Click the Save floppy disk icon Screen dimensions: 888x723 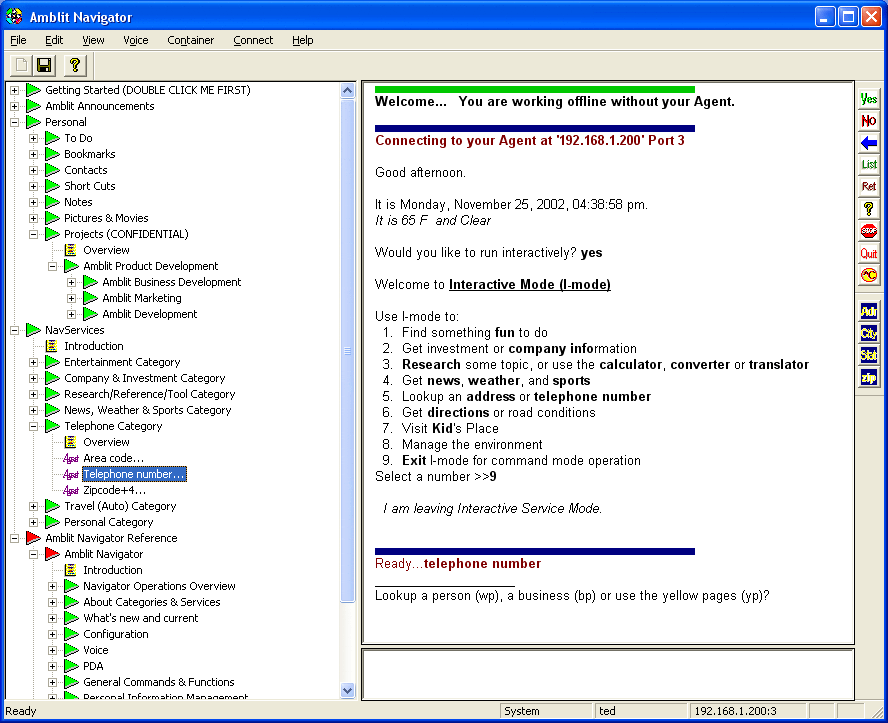point(44,65)
